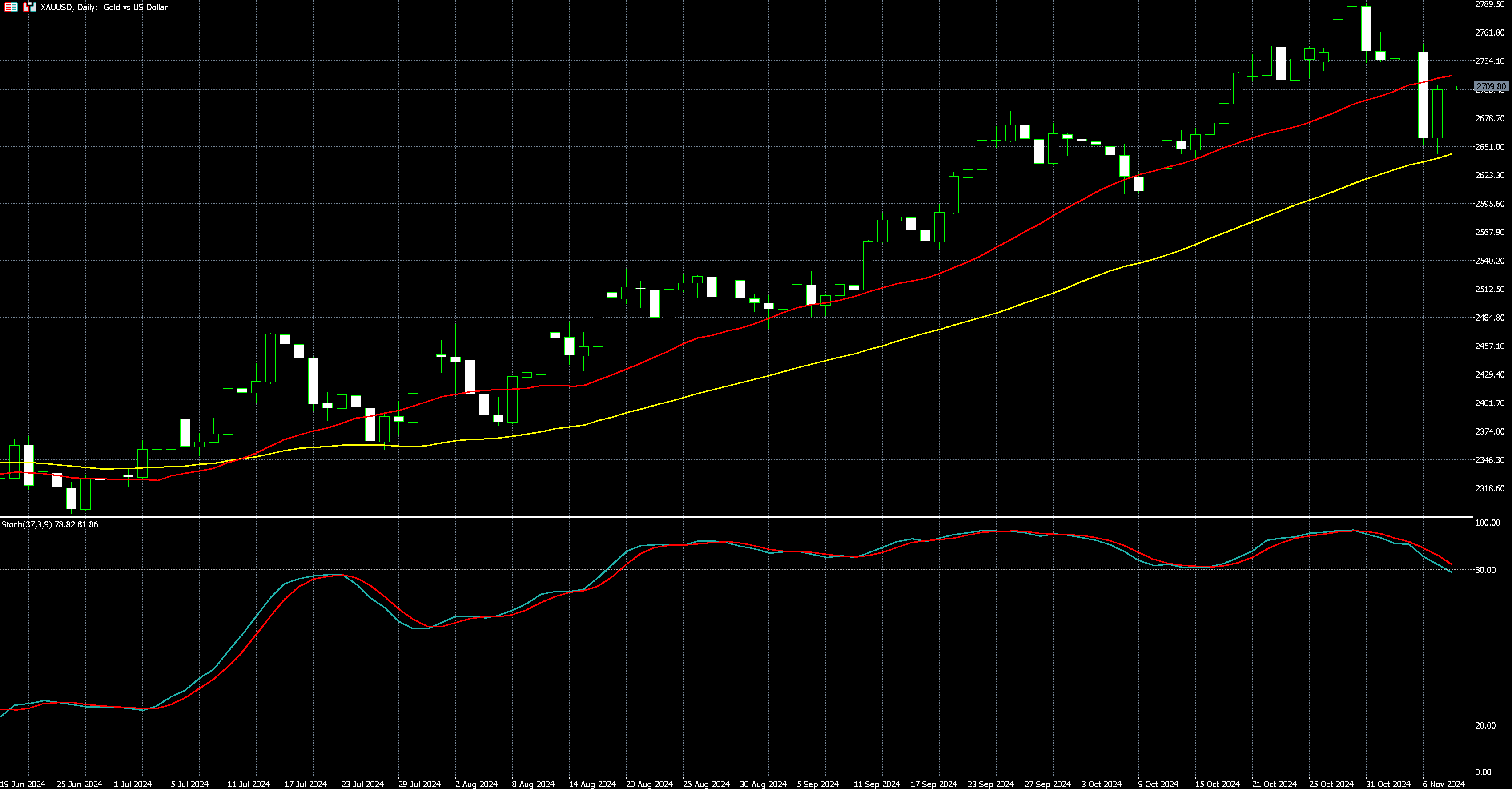This screenshot has width=1512, height=789.
Task: Click the separator between chart and Stochastic window
Action: (734, 517)
